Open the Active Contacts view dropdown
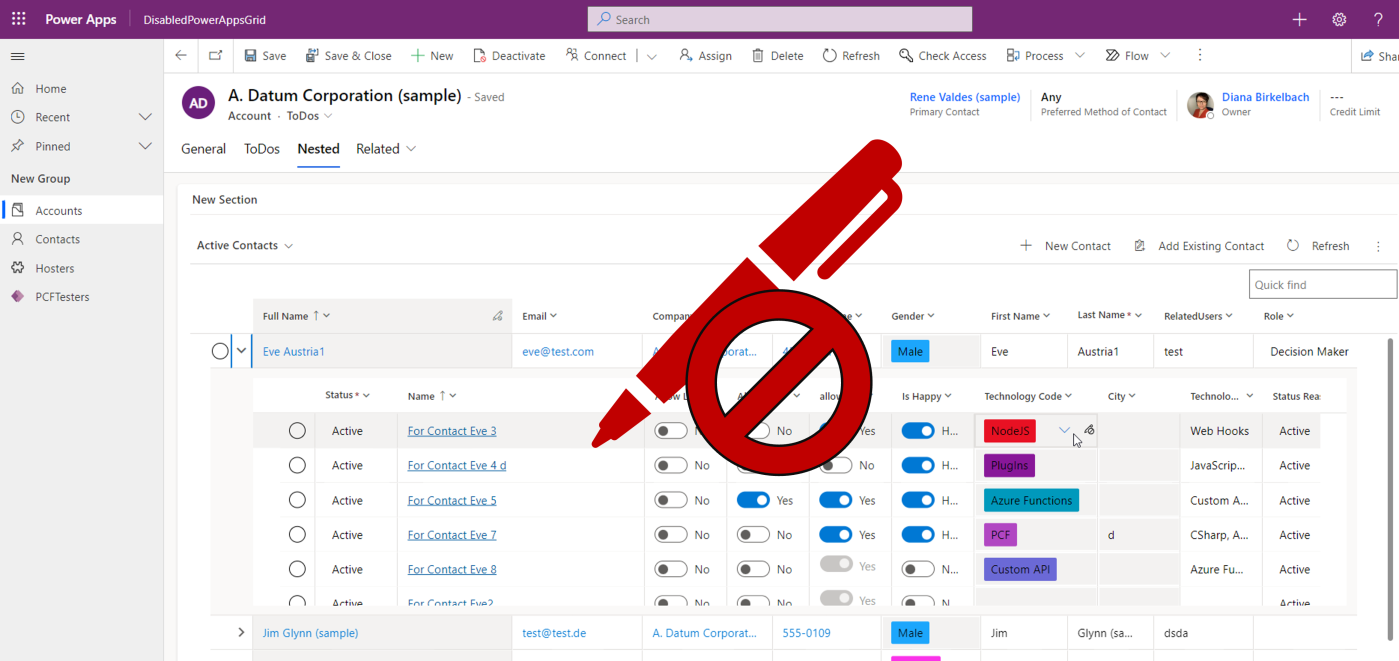1399x661 pixels. (245, 246)
